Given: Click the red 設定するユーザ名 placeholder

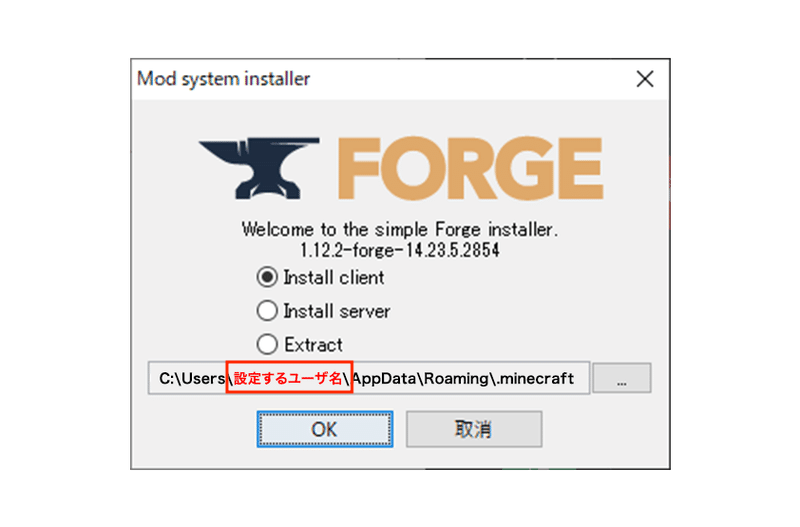Looking at the screenshot, I should [289, 378].
